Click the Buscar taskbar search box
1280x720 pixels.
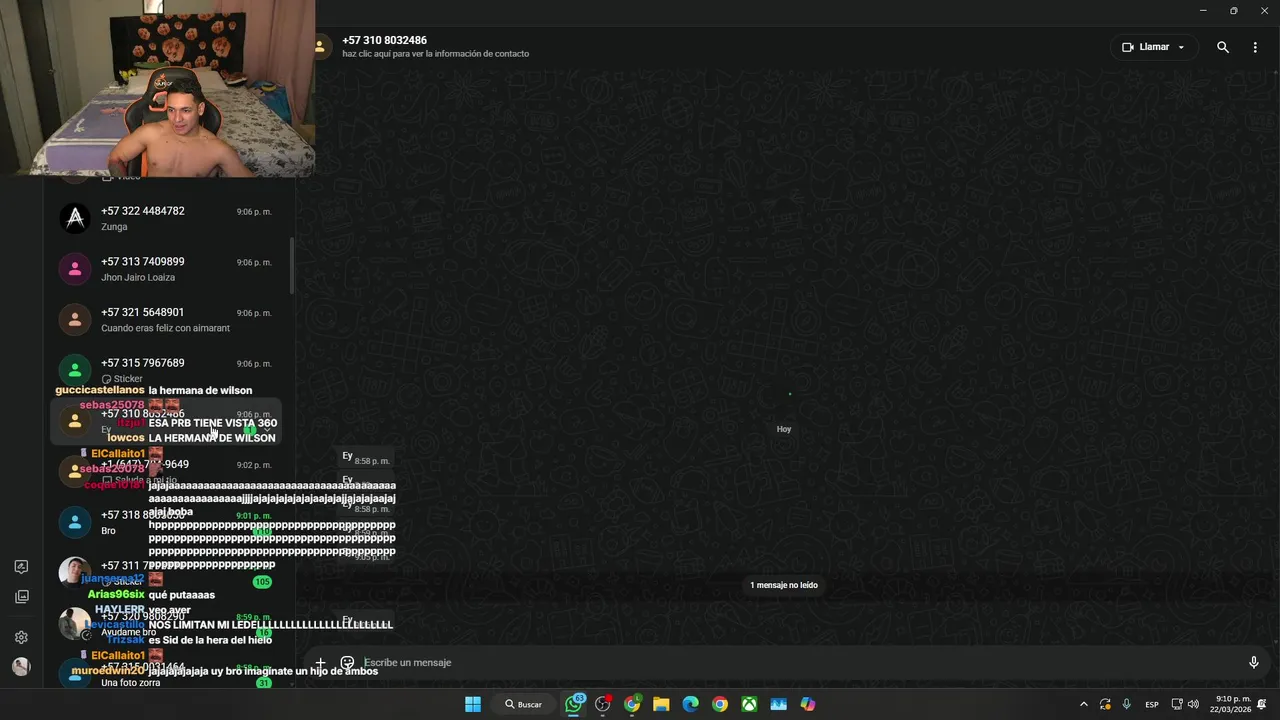(524, 704)
